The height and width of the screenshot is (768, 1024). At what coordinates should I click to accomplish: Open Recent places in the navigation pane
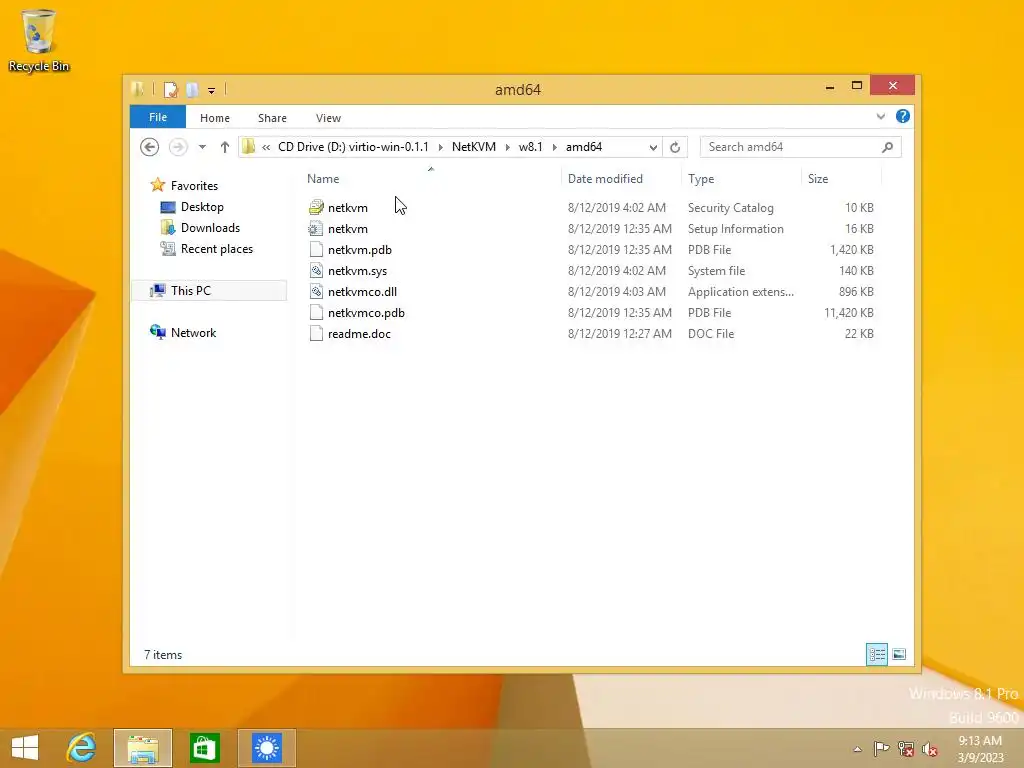point(217,249)
